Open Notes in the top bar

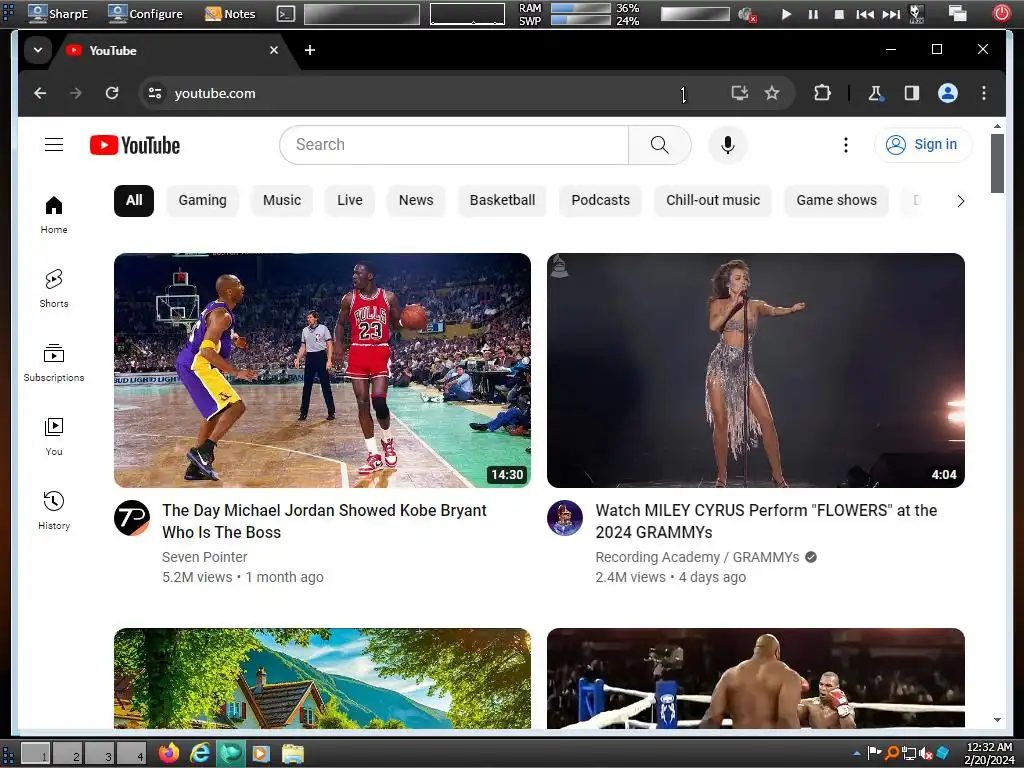click(x=230, y=13)
